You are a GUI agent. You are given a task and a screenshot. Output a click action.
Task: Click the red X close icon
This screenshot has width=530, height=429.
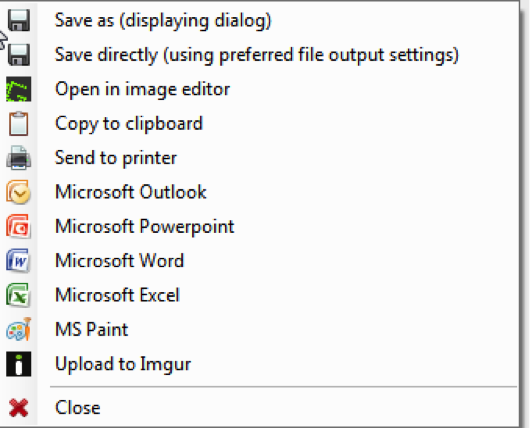[19, 408]
